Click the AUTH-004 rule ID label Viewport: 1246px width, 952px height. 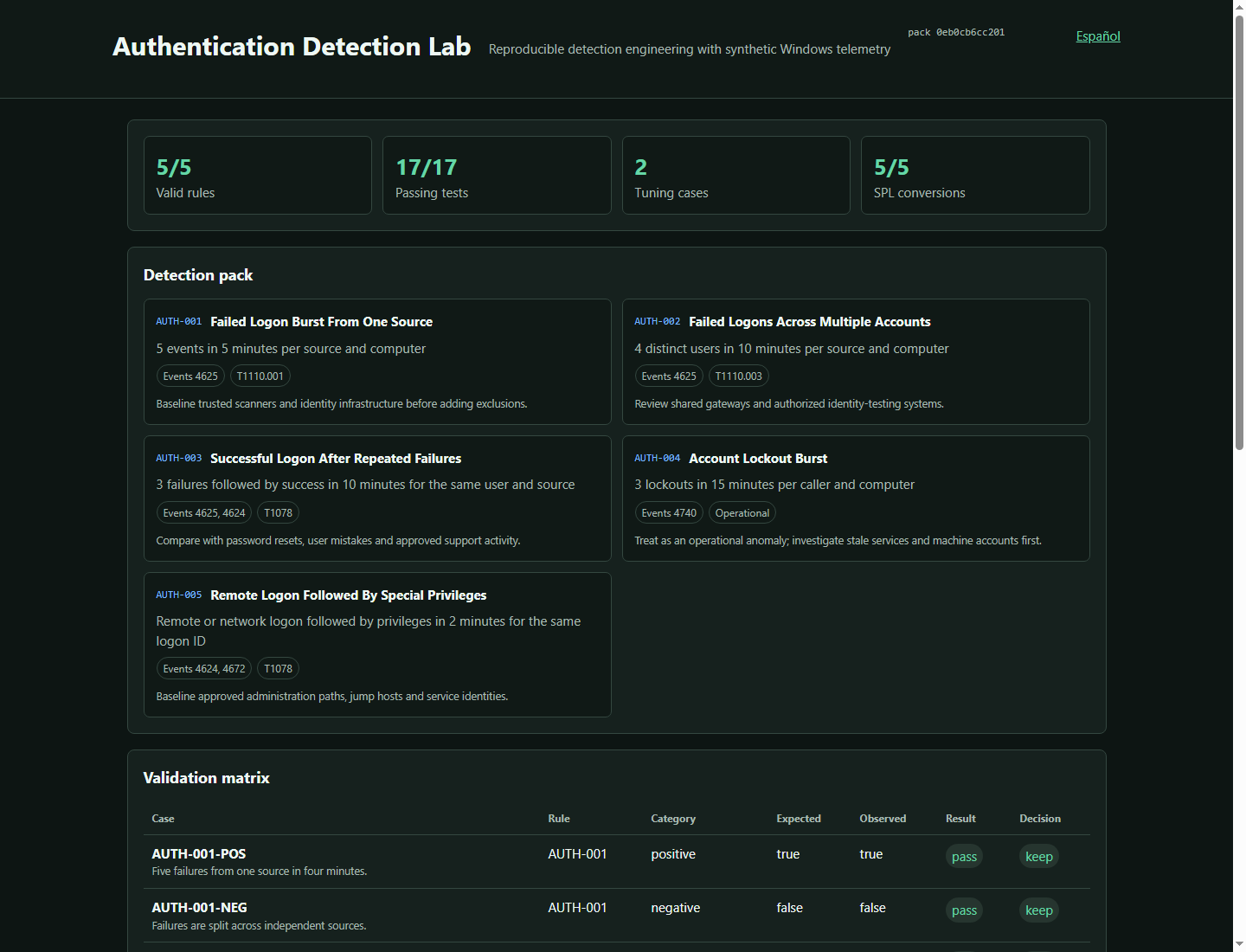658,458
